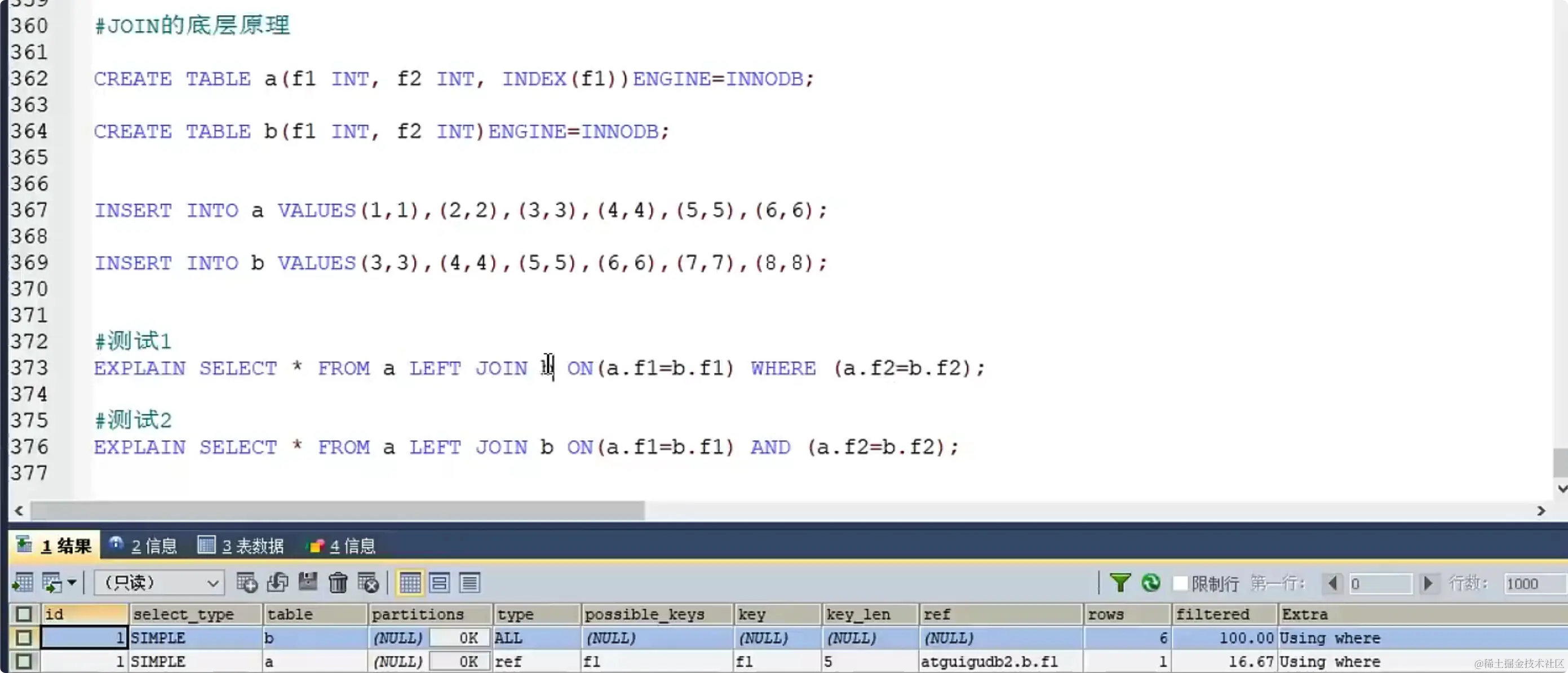
Task: Click the cancel changes table icon
Action: coord(368,583)
